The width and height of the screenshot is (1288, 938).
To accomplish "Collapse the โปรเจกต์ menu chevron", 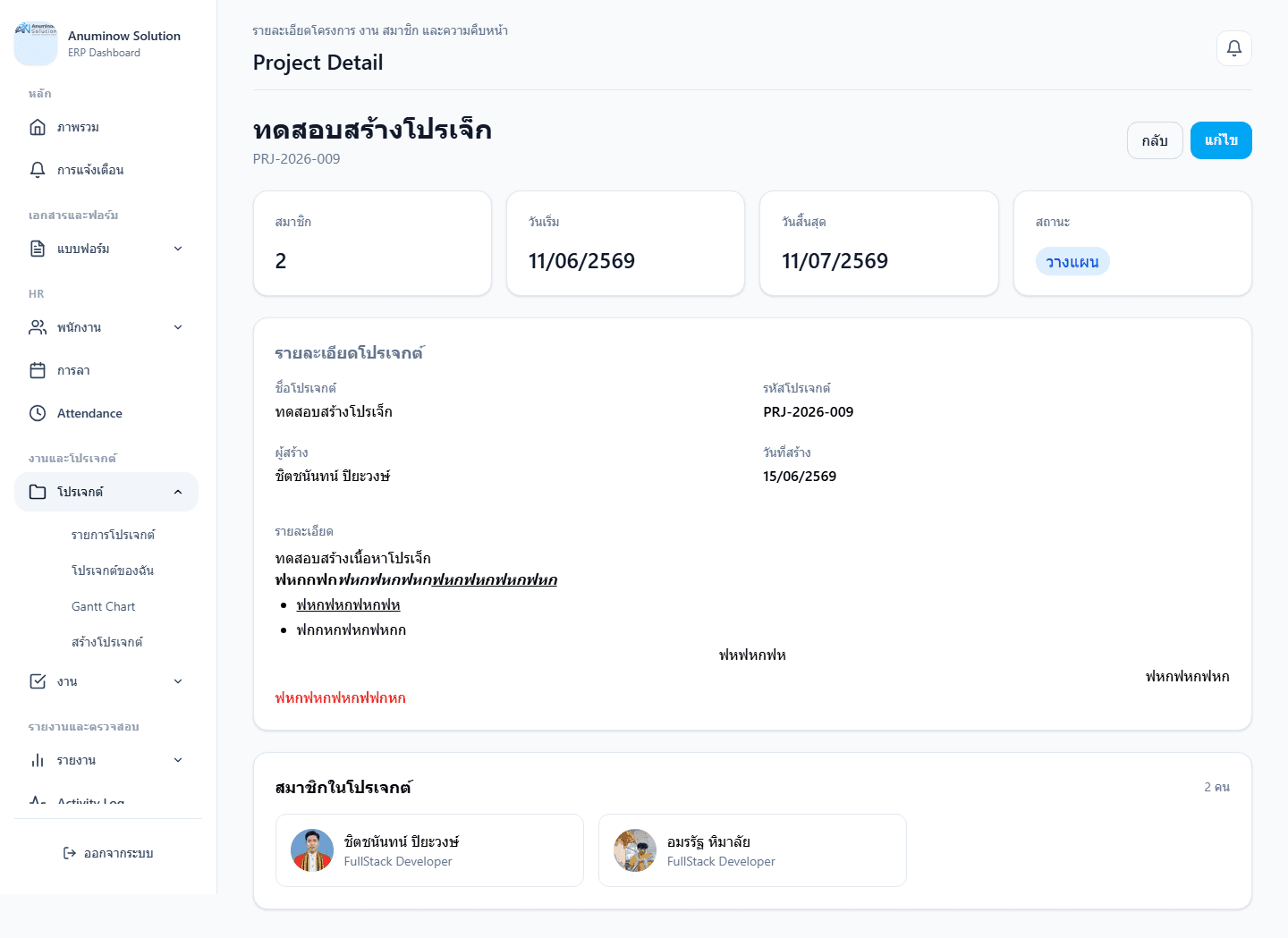I will [x=178, y=492].
